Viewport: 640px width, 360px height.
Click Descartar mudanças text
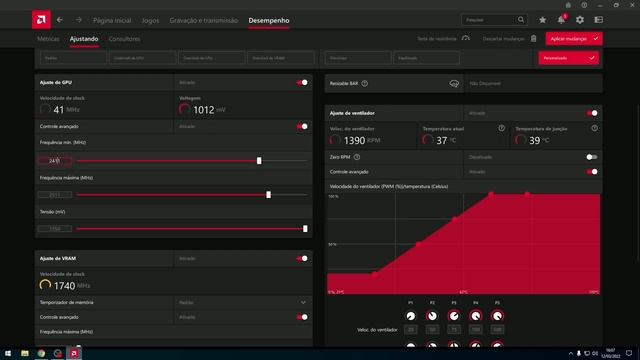pyautogui.click(x=503, y=39)
